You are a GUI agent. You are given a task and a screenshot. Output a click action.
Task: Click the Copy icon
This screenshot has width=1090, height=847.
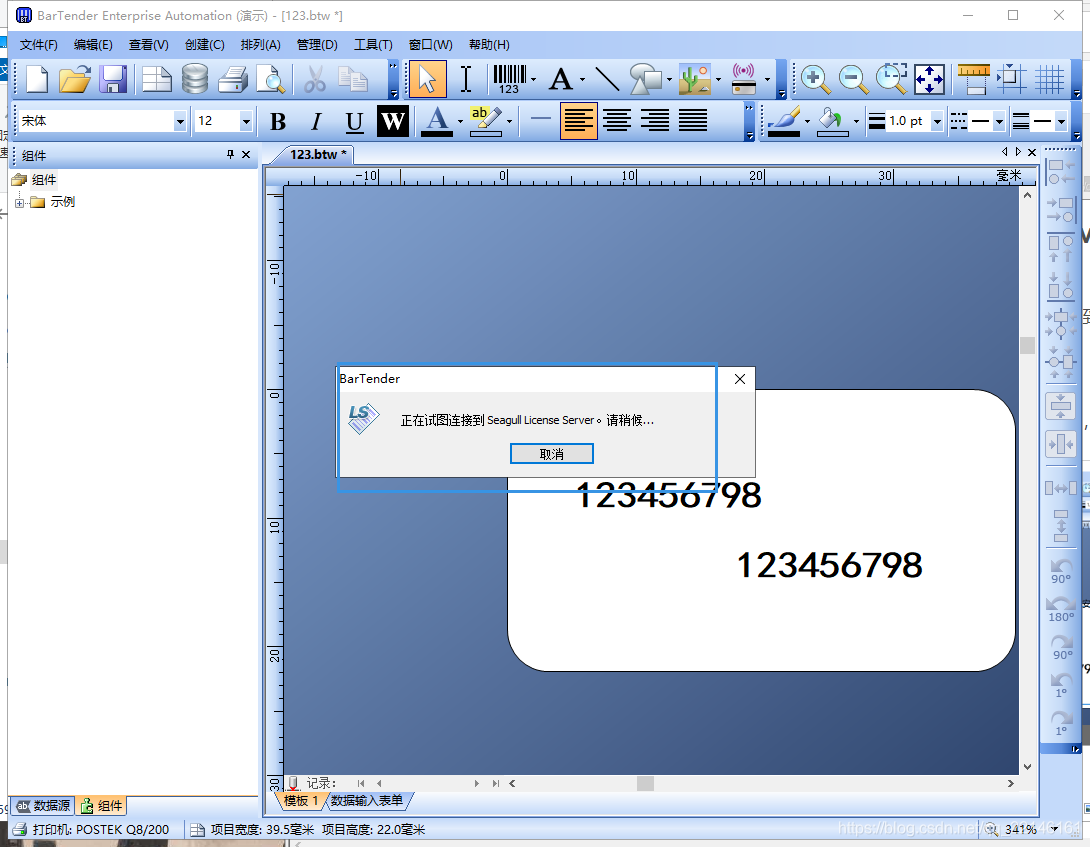click(x=353, y=79)
